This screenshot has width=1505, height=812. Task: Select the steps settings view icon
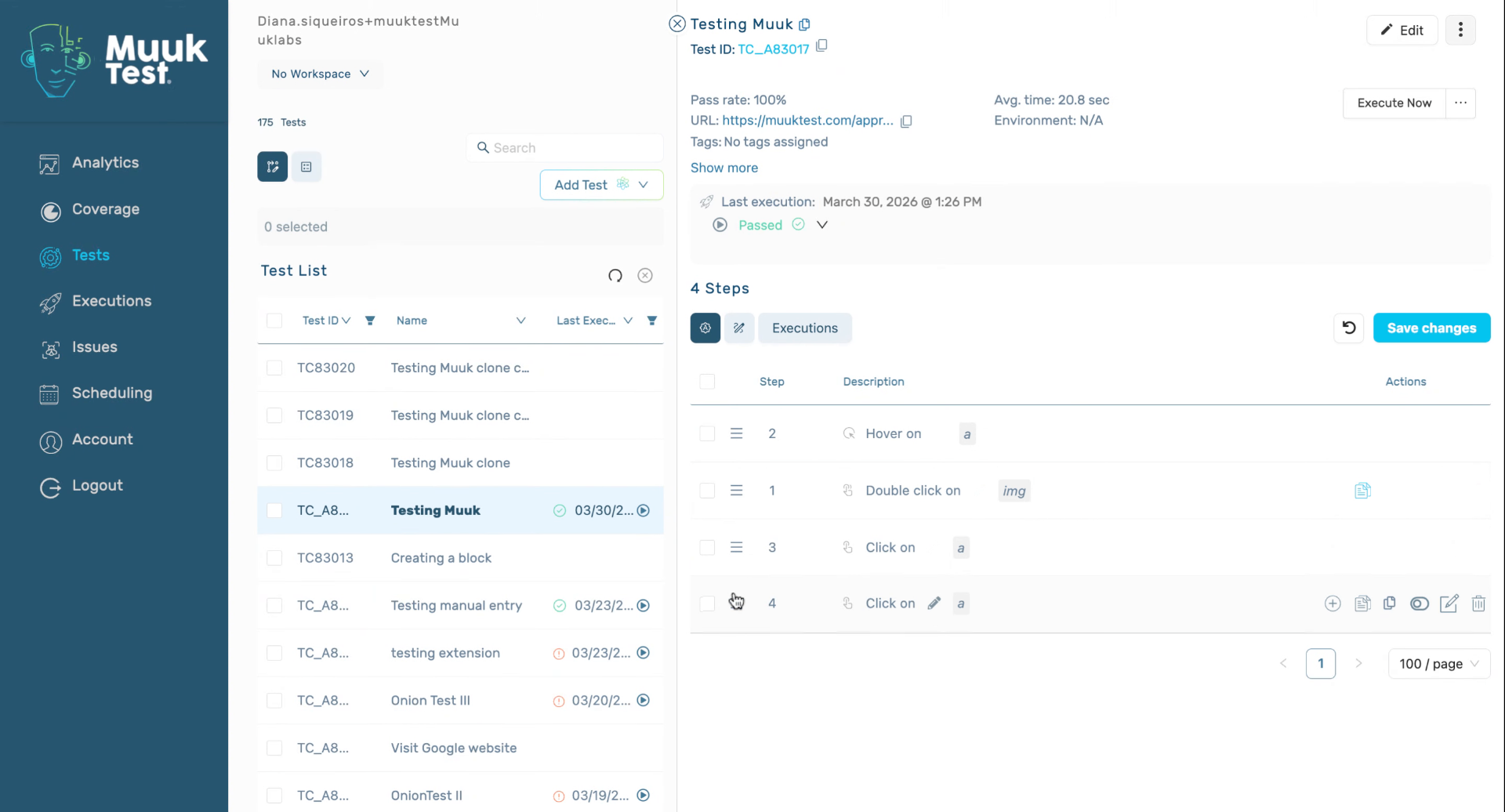(705, 328)
